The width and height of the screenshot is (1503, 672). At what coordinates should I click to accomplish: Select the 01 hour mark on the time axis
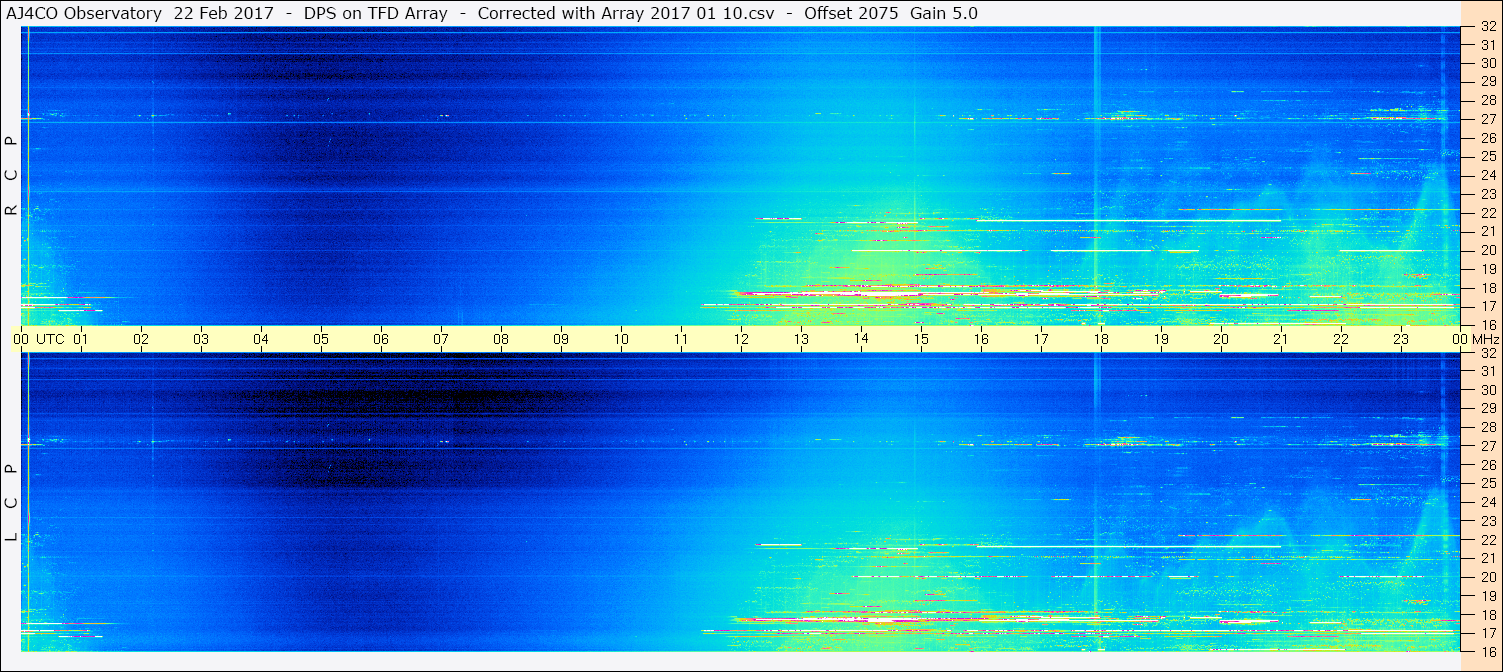coord(81,339)
